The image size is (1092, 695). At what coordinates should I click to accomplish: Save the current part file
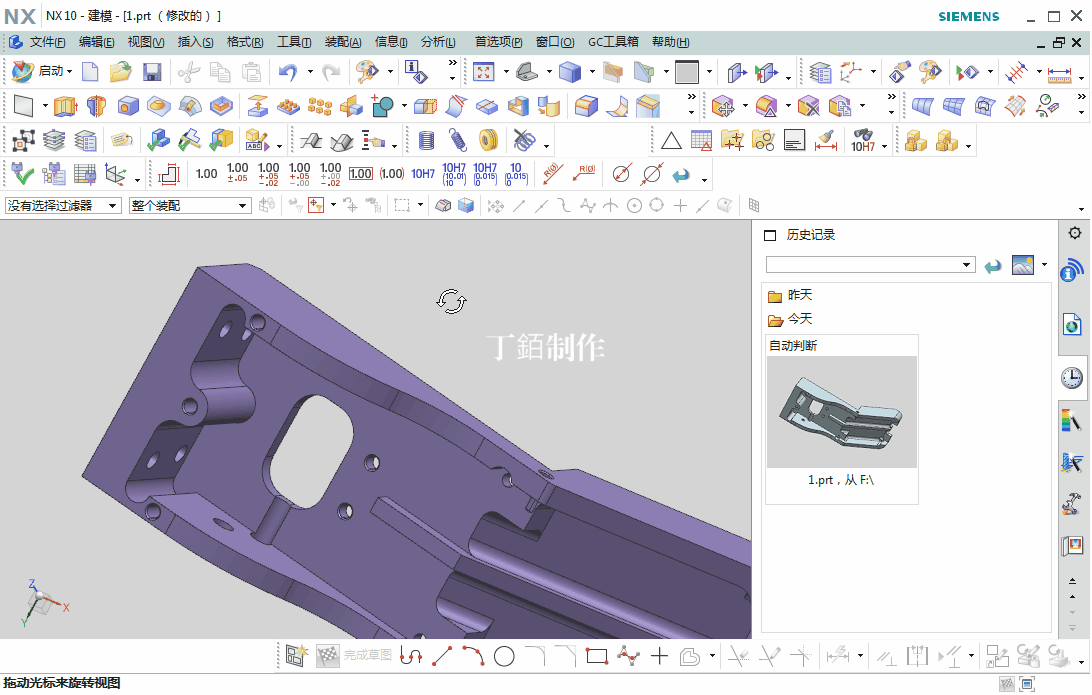coord(151,72)
